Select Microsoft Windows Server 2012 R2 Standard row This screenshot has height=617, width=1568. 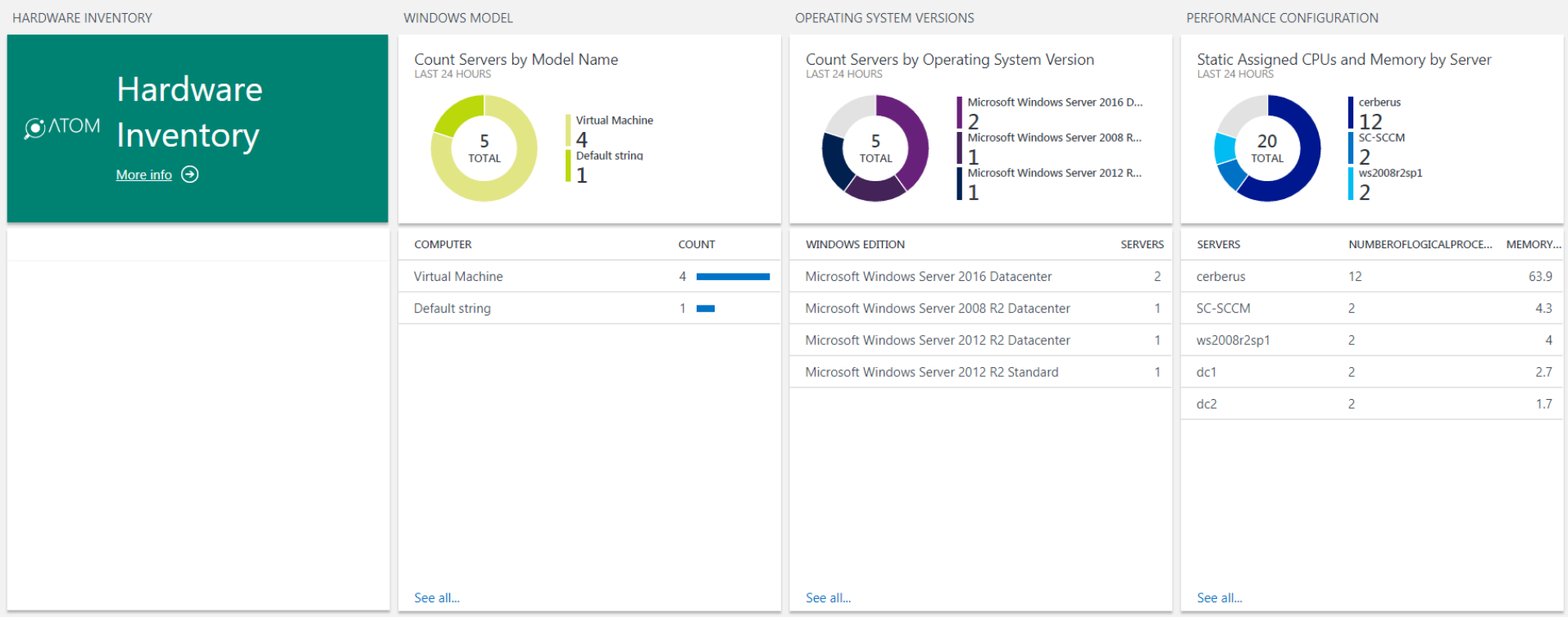click(x=980, y=372)
